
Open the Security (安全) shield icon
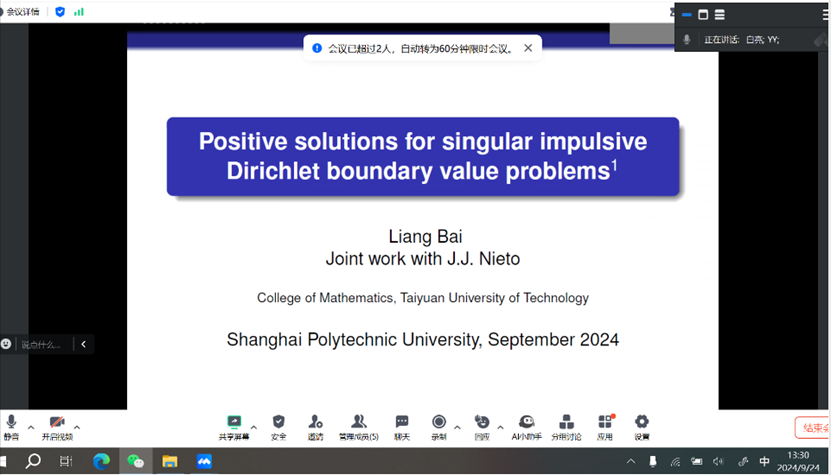coord(278,424)
